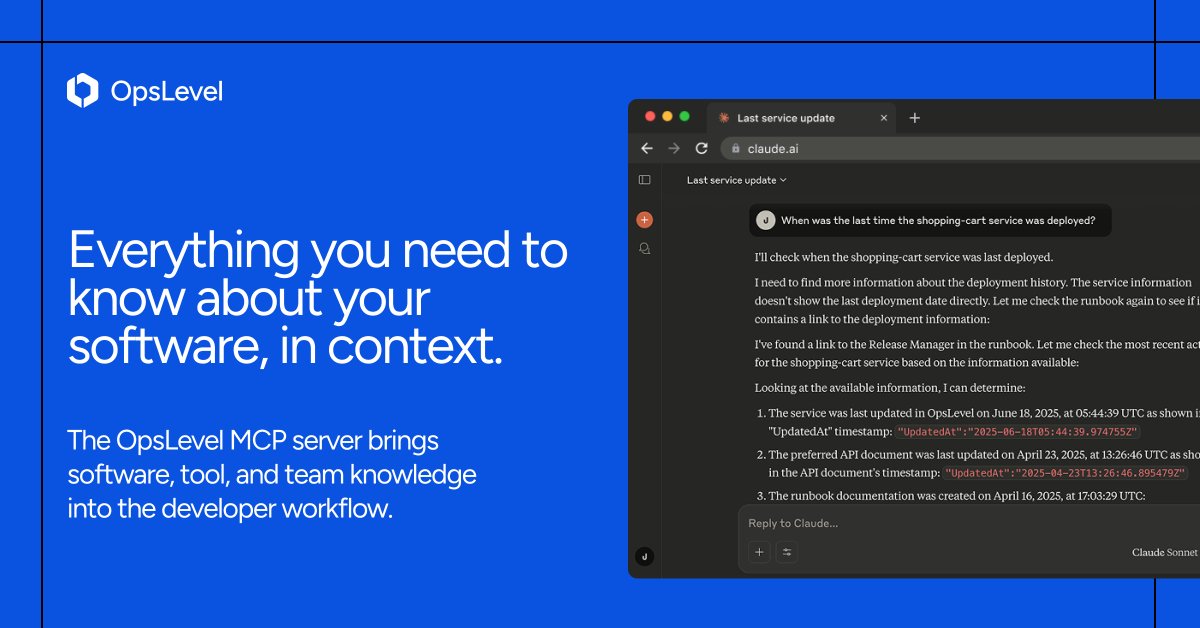Click the 2025-04-23 UpdatedAt code snippet

point(1066,472)
